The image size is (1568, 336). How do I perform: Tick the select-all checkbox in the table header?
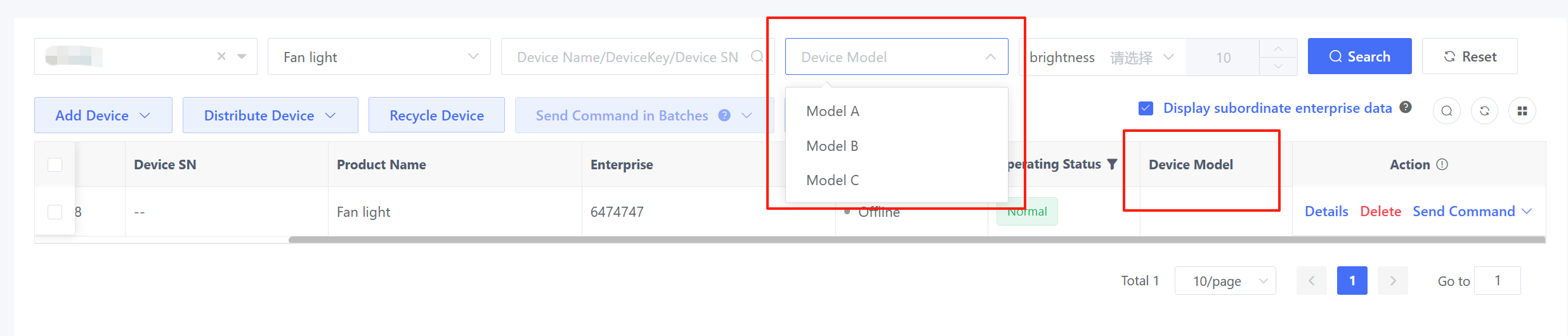[x=55, y=165]
